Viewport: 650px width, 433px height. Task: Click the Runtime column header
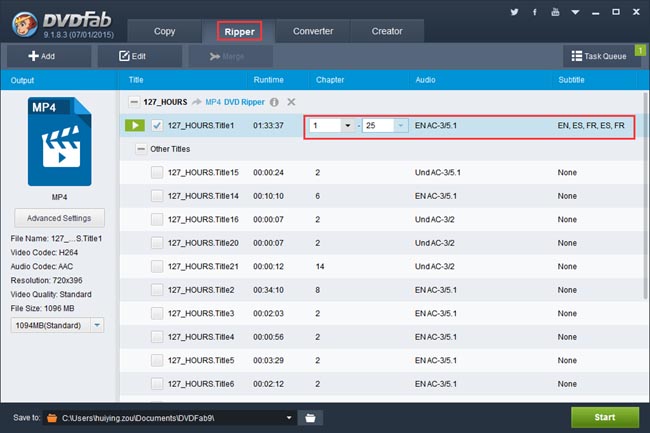(269, 80)
